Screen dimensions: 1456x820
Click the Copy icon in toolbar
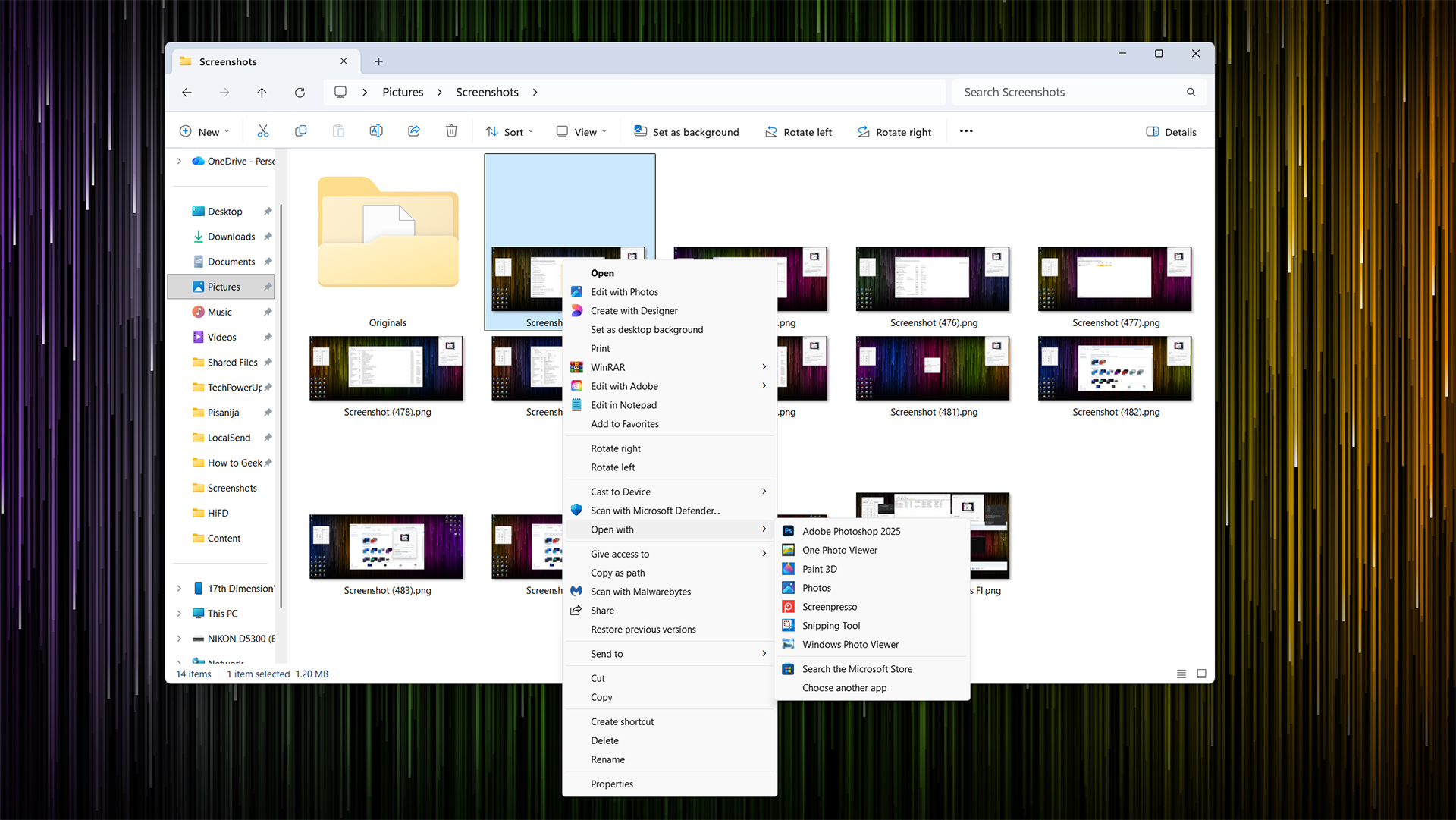301,131
